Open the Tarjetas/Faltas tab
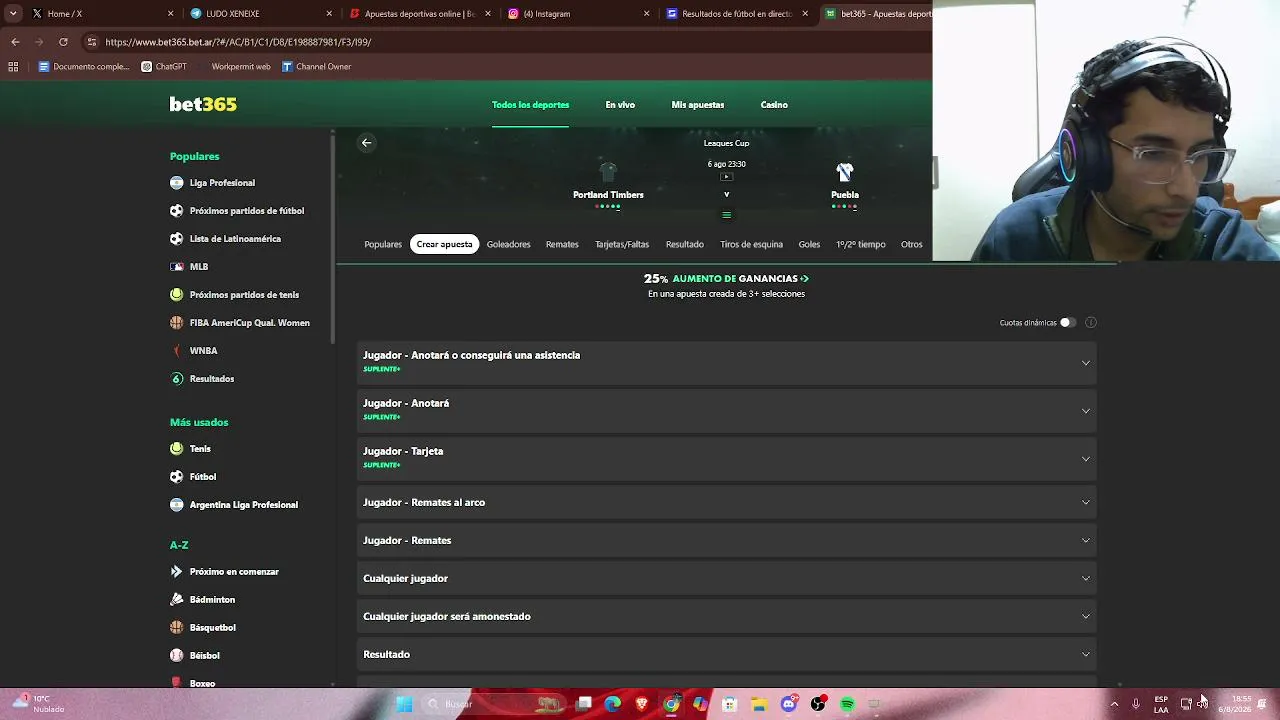This screenshot has height=720, width=1280. 622,244
